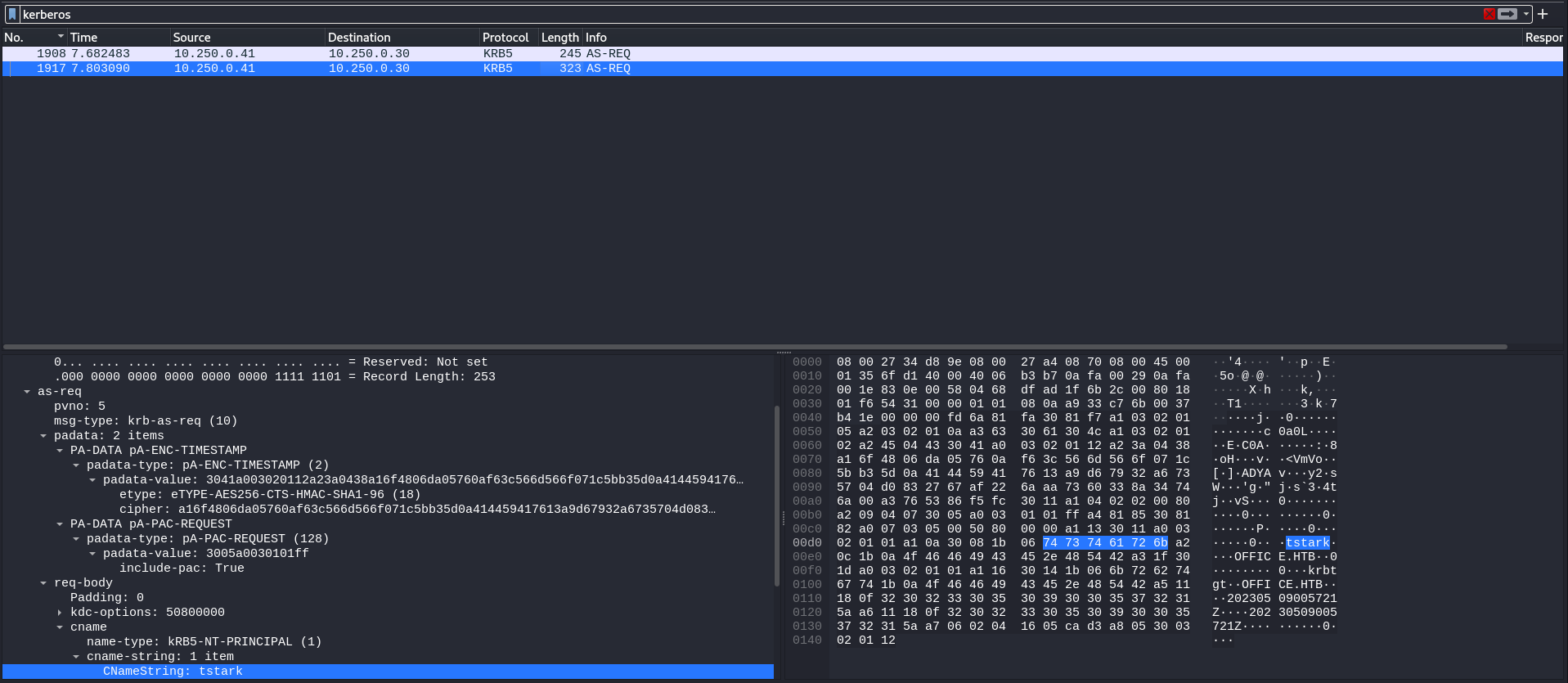Click the packet details vertical scrollbar
The width and height of the screenshot is (1568, 683).
777,496
